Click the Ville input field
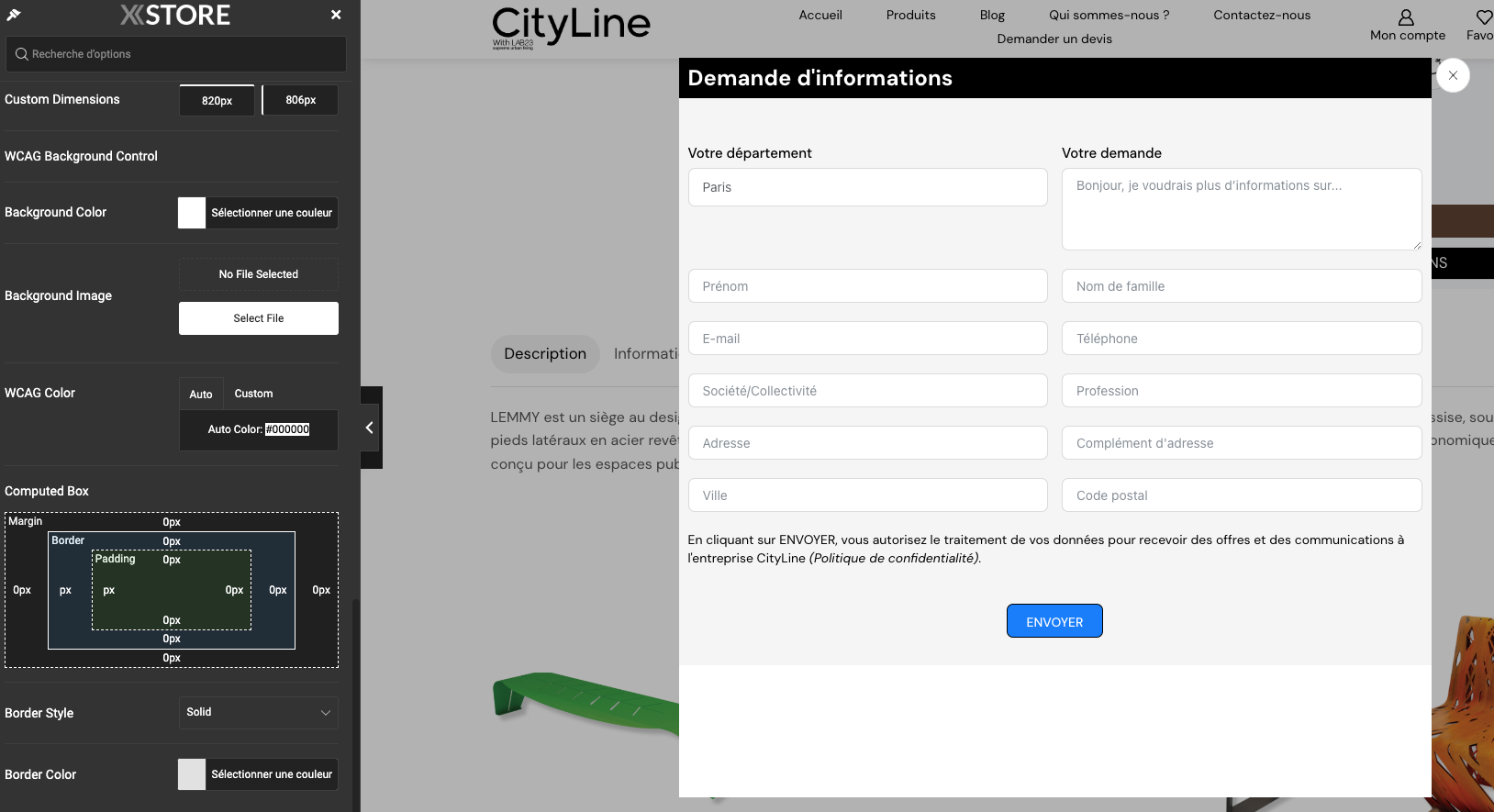1494x812 pixels. click(x=868, y=495)
